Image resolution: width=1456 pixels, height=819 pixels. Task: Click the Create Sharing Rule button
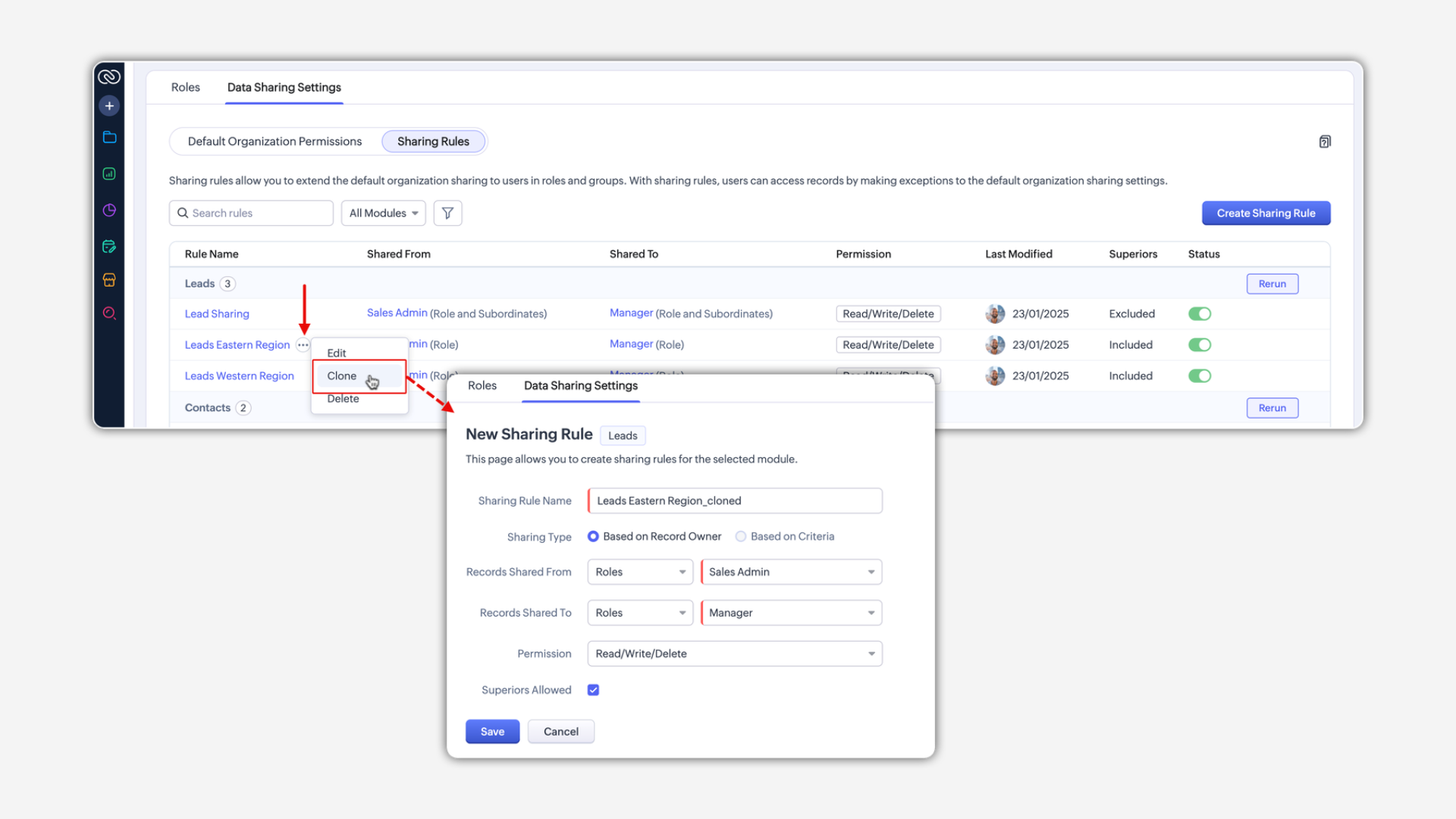coord(1265,213)
